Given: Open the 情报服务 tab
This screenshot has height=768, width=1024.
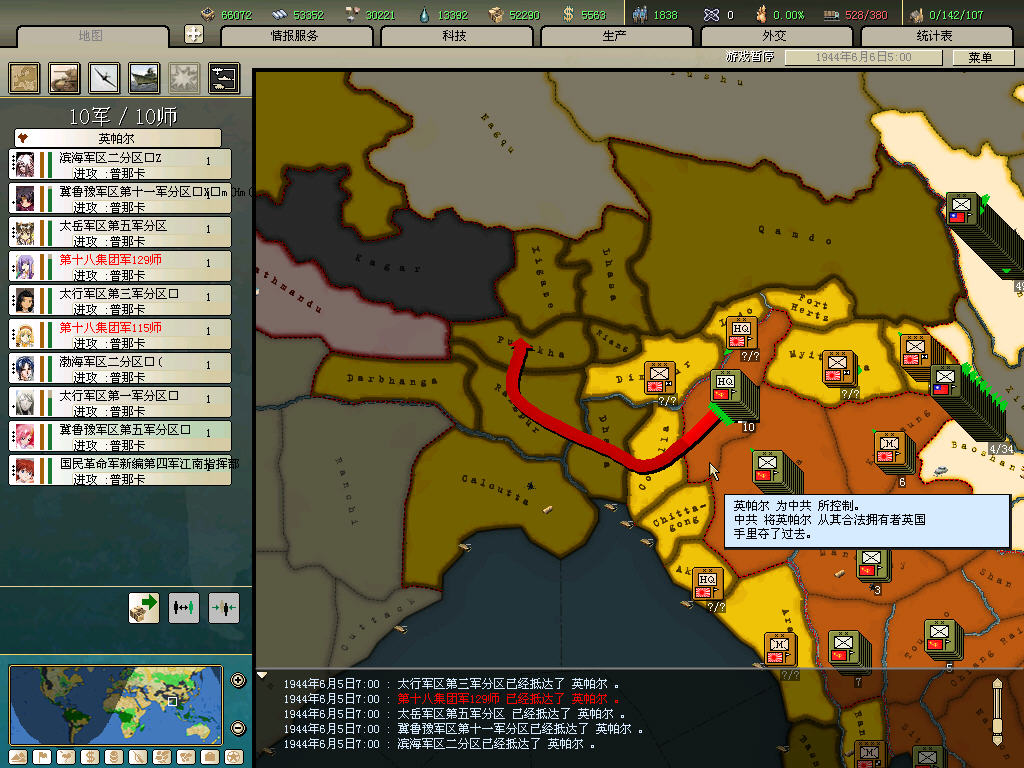Looking at the screenshot, I should click(295, 36).
